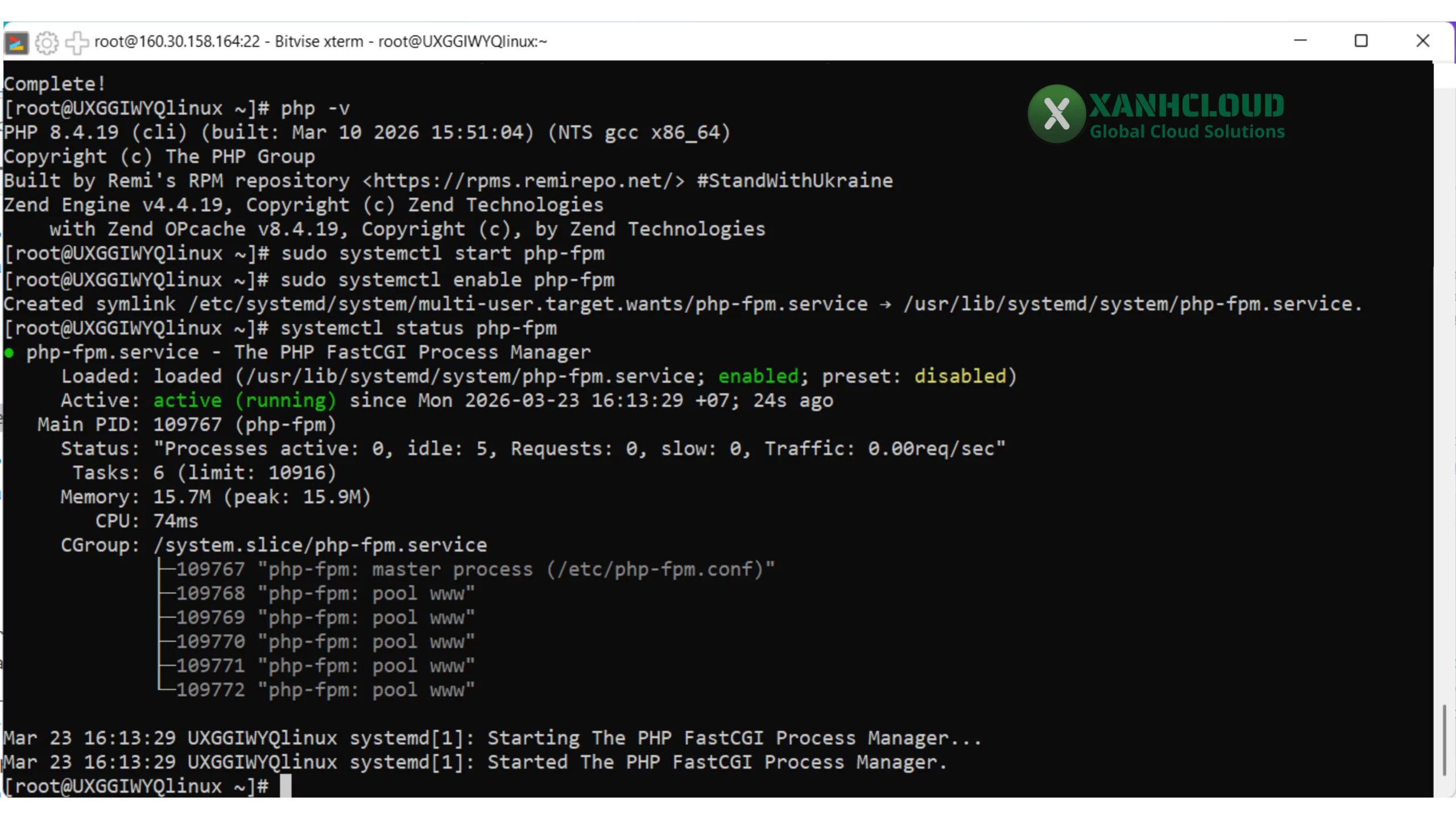The image size is (1456, 819).
Task: Click the yellow 'disabled' preset word
Action: (960, 377)
